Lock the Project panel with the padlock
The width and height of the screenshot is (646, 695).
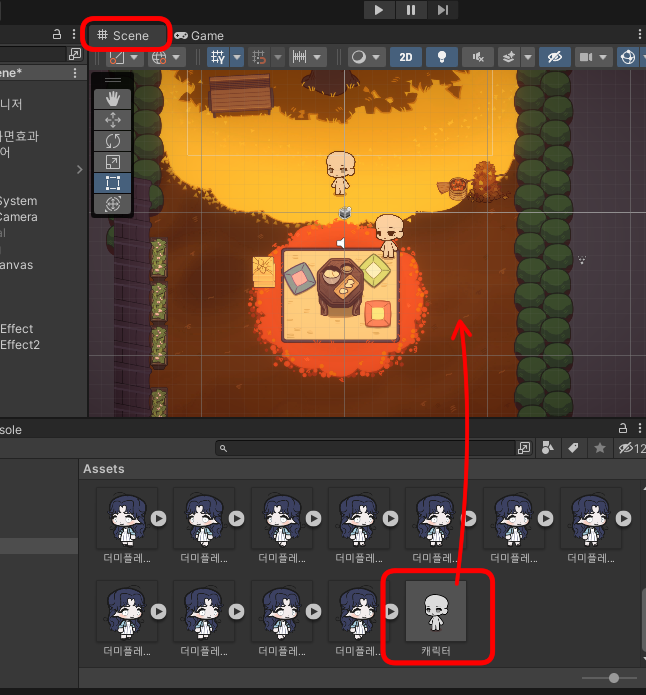(623, 428)
